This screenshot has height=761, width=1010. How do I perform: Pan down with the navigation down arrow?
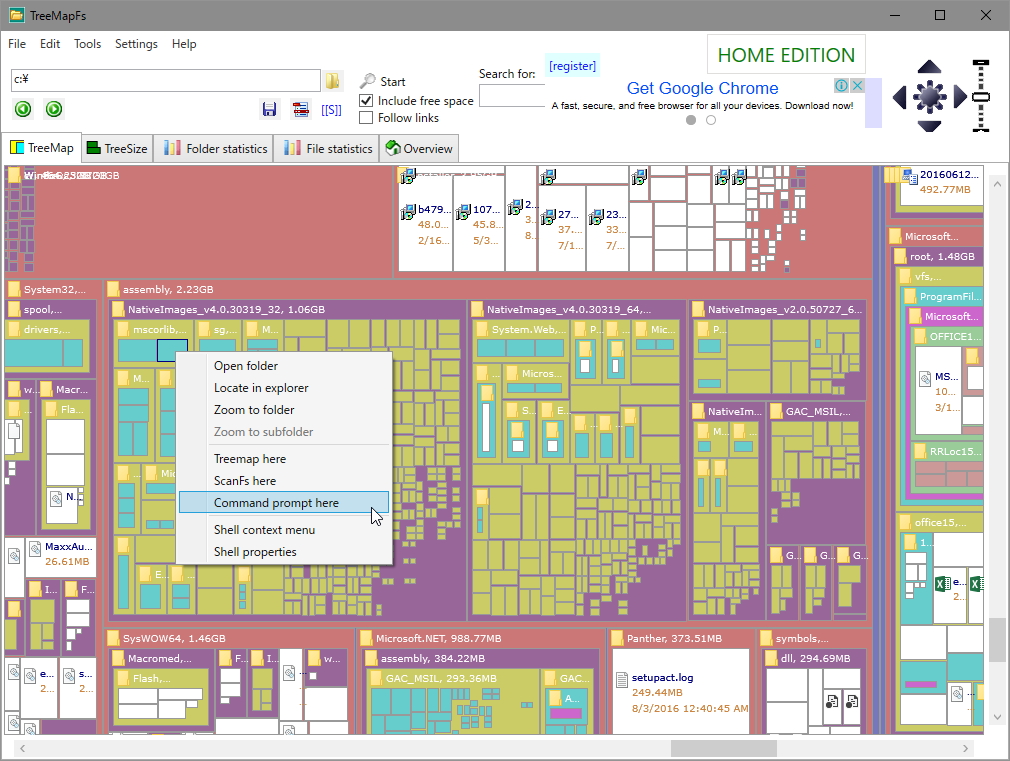(929, 126)
